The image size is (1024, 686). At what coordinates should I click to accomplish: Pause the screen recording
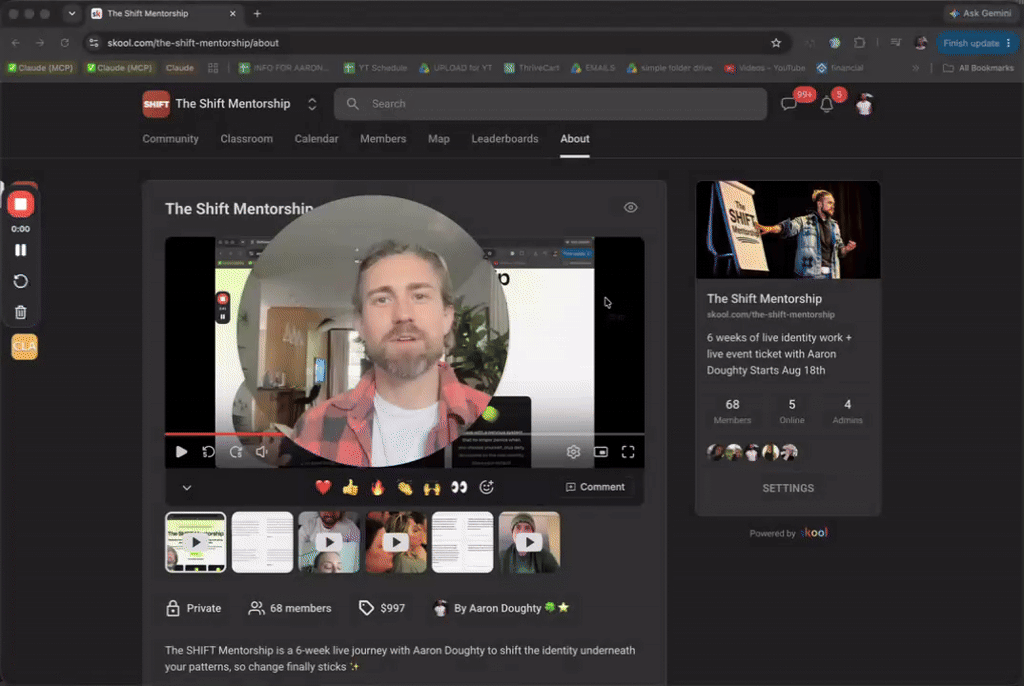point(21,250)
